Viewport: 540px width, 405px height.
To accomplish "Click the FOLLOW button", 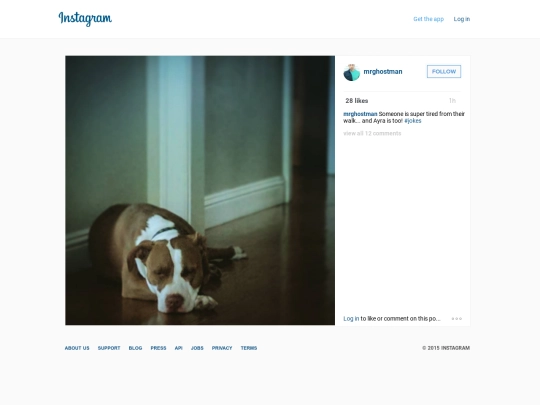I will coord(444,72).
